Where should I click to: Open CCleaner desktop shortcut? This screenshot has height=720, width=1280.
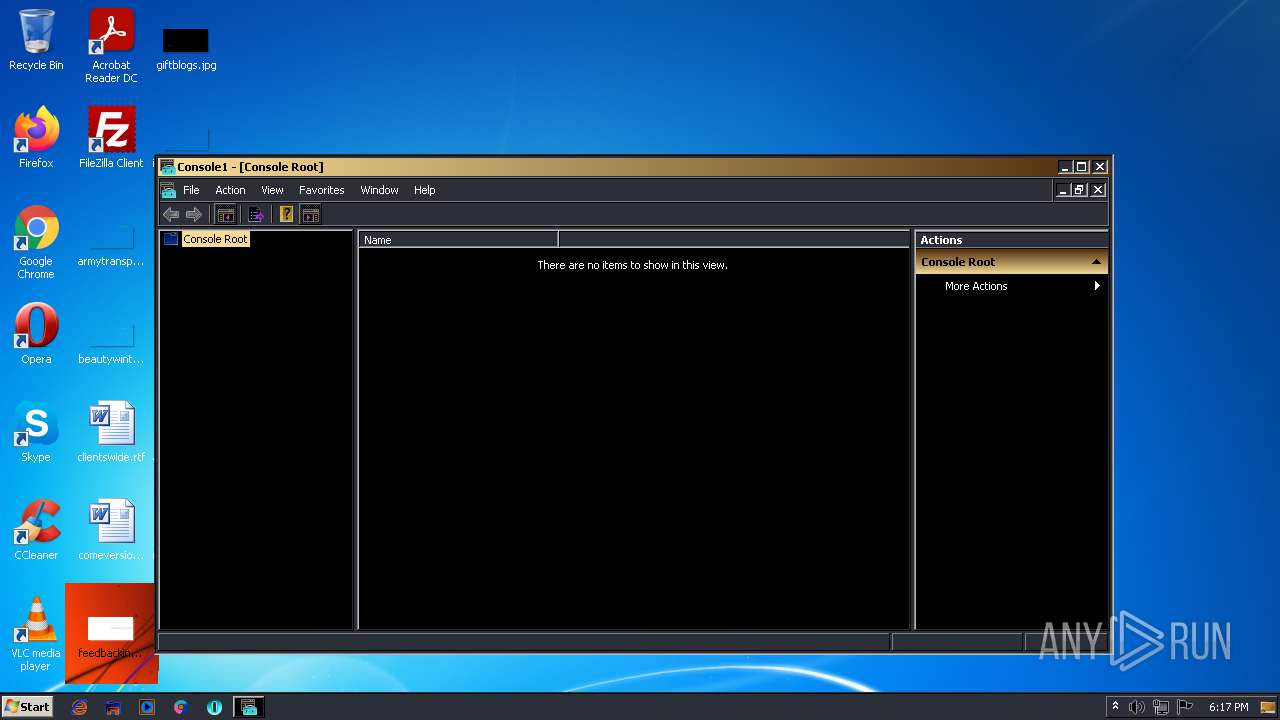coord(36,530)
